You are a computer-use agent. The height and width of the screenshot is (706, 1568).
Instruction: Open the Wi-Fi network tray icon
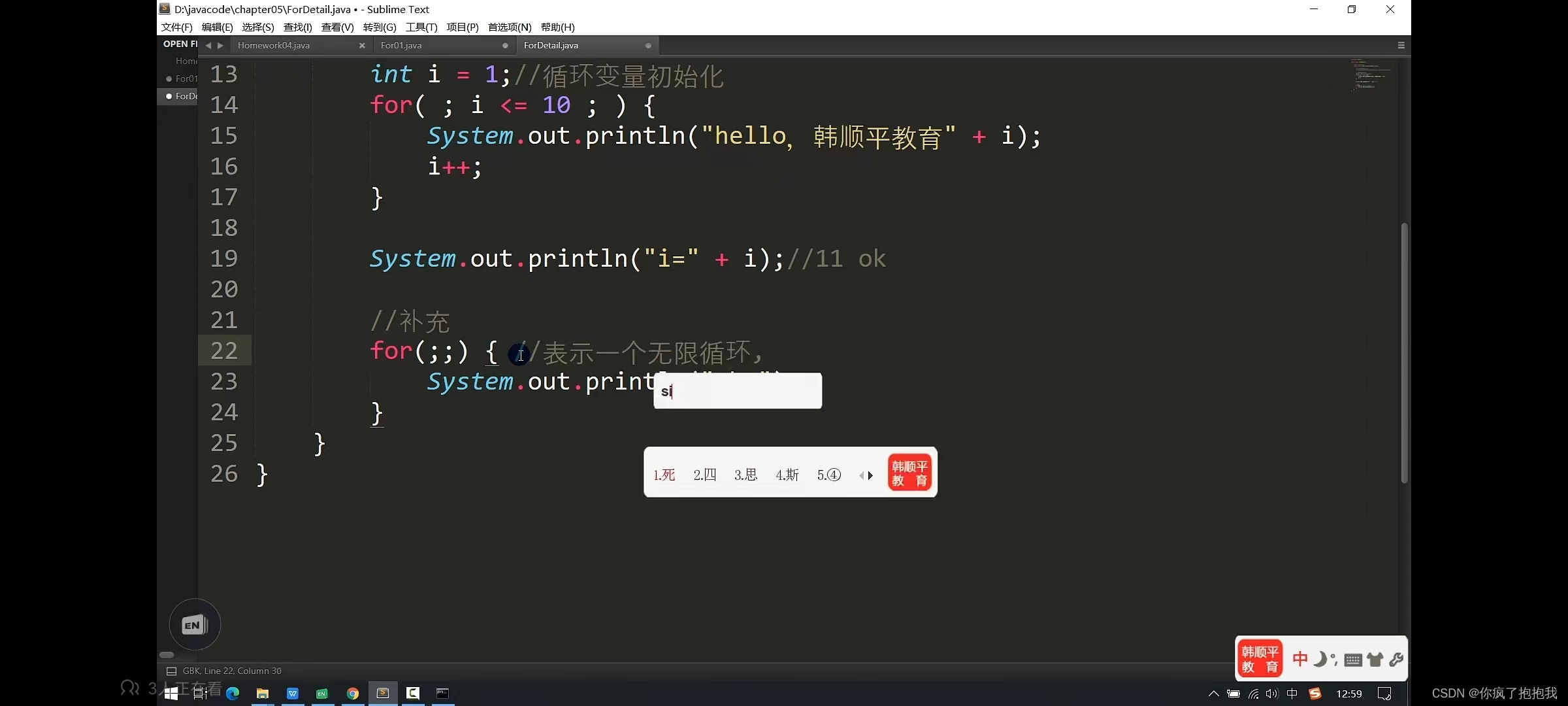1253,694
